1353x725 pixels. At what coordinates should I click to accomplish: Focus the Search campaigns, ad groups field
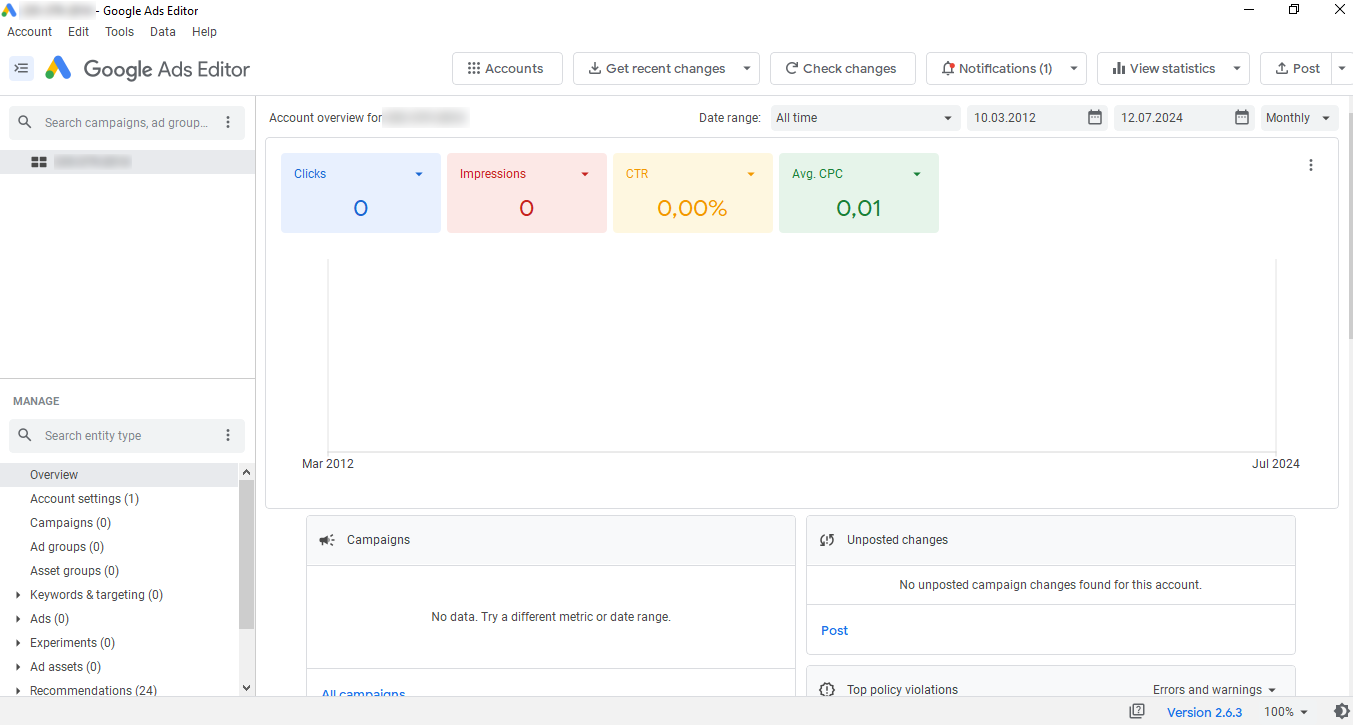pos(126,122)
